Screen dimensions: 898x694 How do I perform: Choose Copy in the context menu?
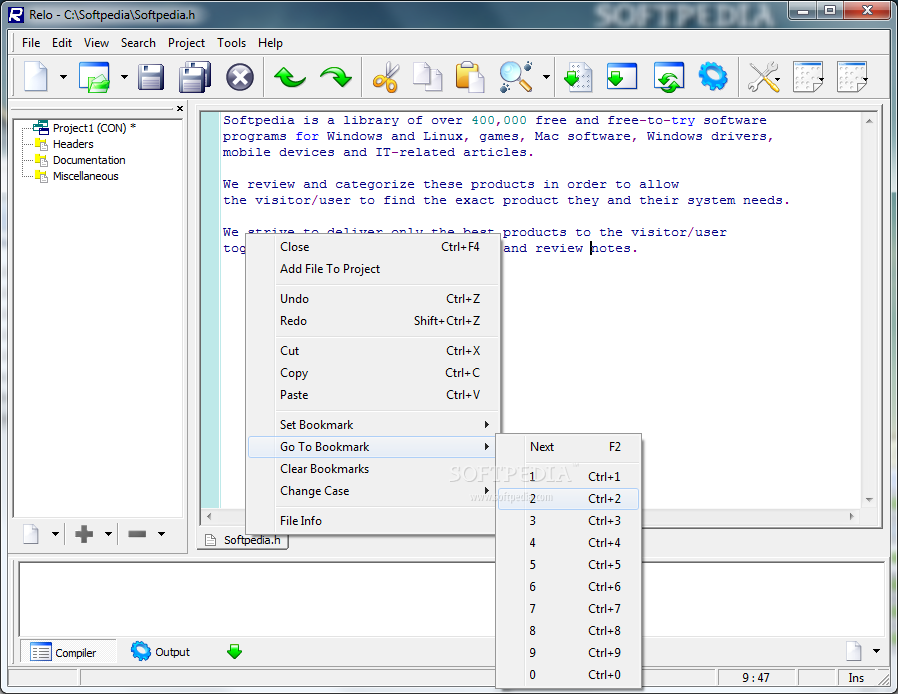tap(372, 373)
